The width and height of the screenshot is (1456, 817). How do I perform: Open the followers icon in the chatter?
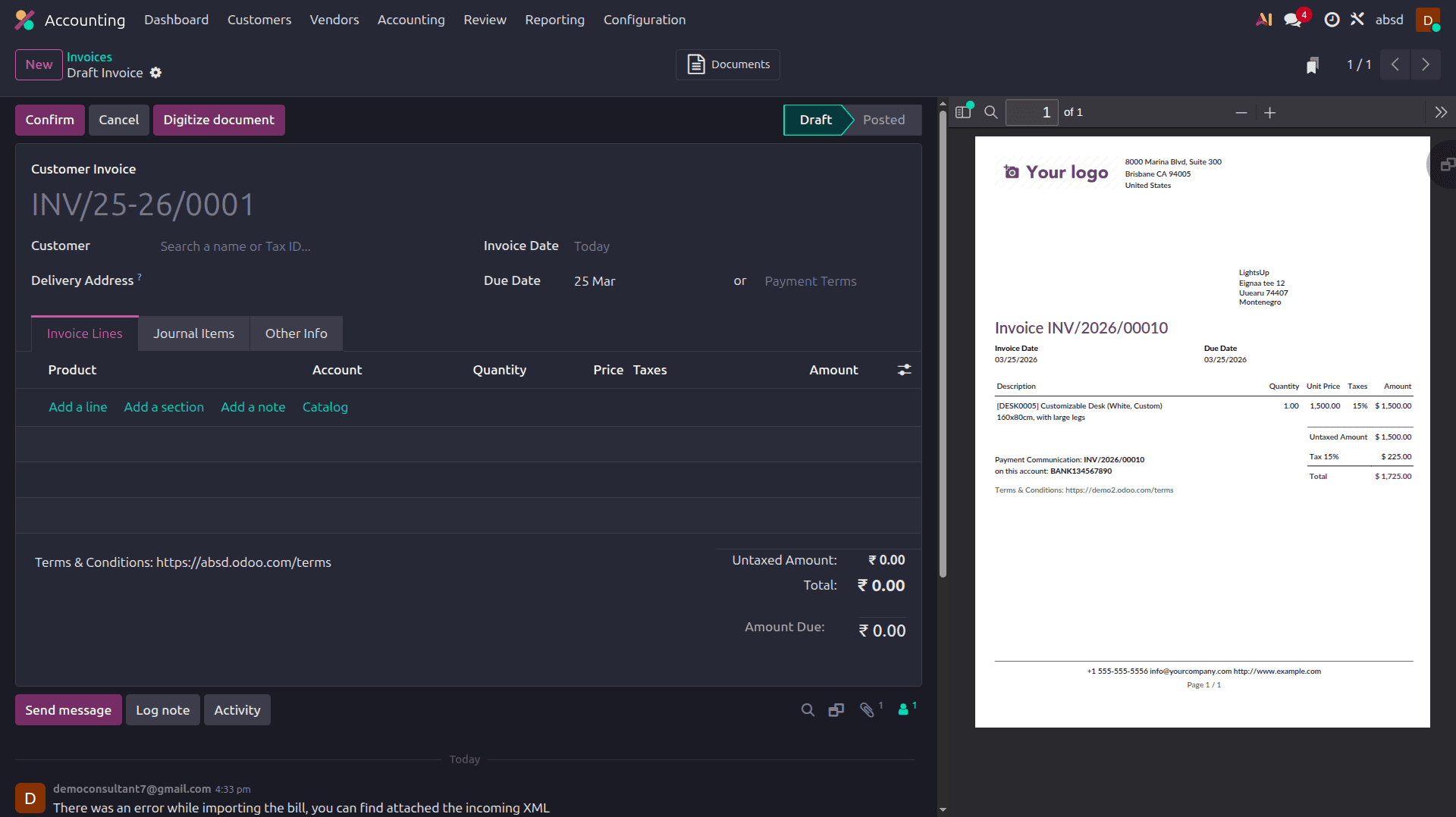(904, 710)
